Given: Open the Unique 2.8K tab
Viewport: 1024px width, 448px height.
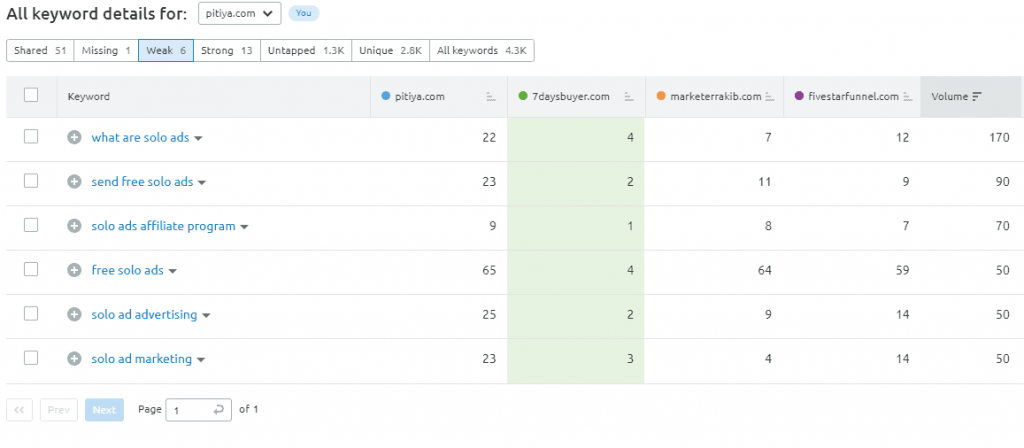Looking at the screenshot, I should coord(391,50).
